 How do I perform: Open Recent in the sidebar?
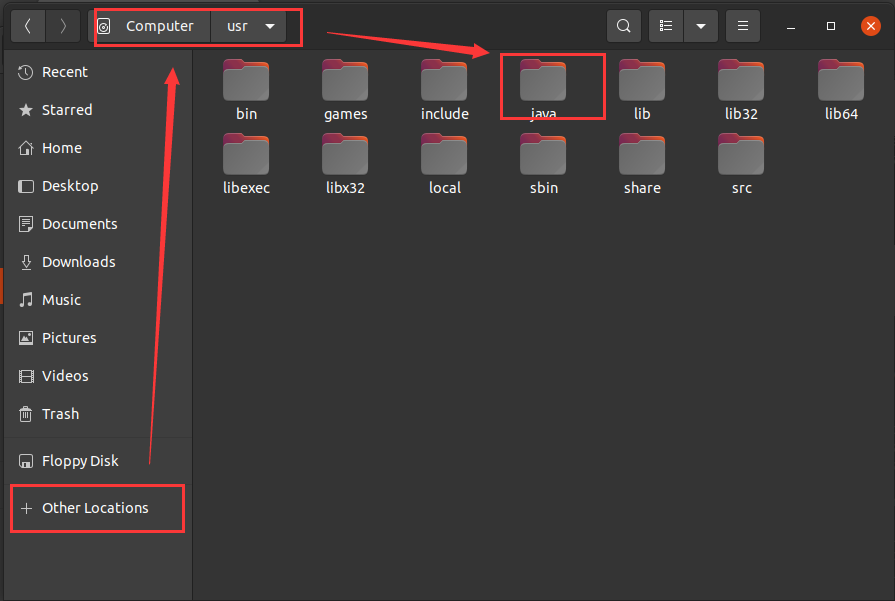pyautogui.click(x=98, y=72)
